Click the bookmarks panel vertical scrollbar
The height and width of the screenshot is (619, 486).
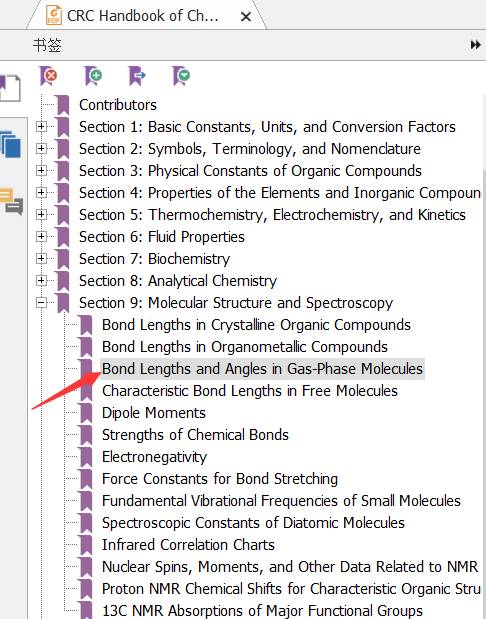[484, 355]
